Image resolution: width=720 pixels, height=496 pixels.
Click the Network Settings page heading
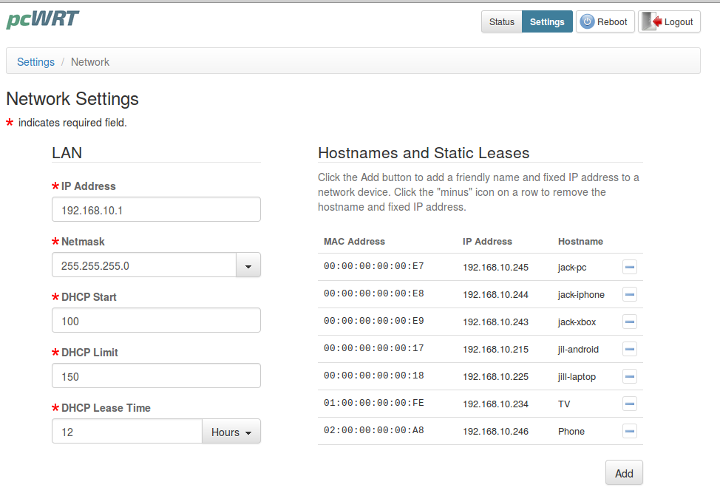[x=72, y=99]
